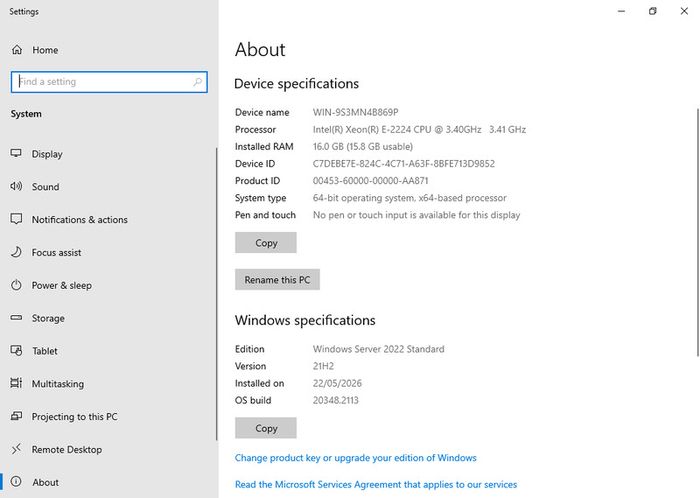Click the No pen or touch input text

[x=417, y=215]
